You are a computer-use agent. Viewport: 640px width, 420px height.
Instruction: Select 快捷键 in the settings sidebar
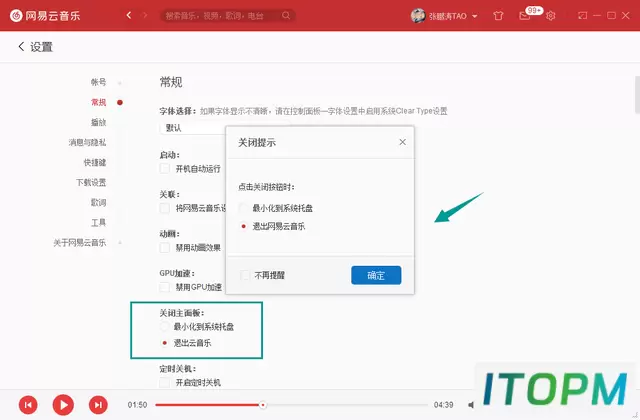(x=95, y=162)
